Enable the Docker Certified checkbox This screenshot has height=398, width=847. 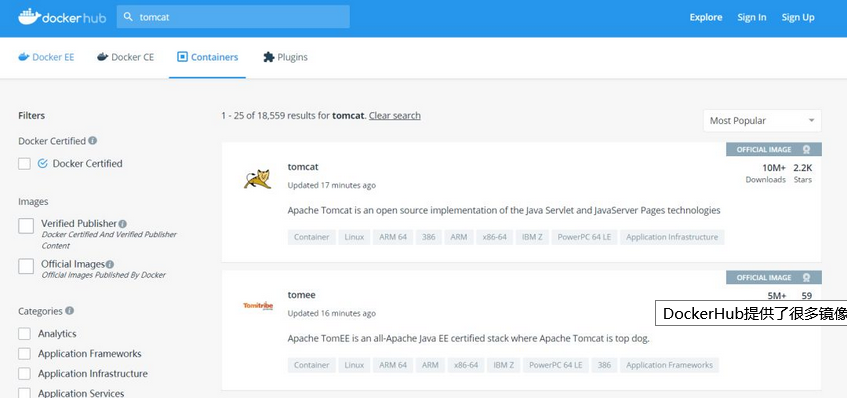coord(24,164)
